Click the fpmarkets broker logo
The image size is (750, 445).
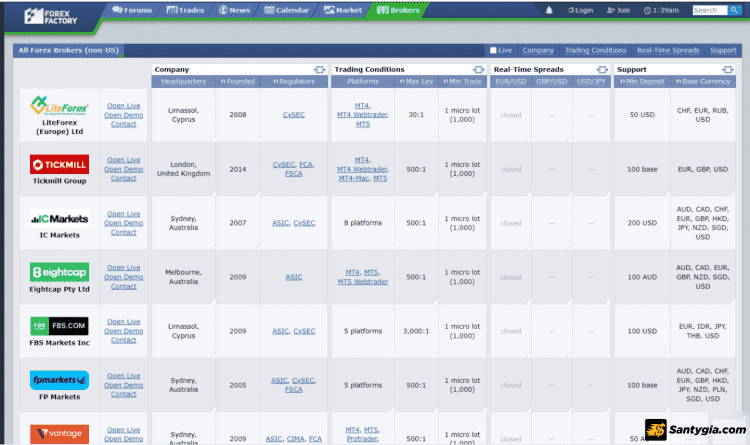pyautogui.click(x=59, y=380)
